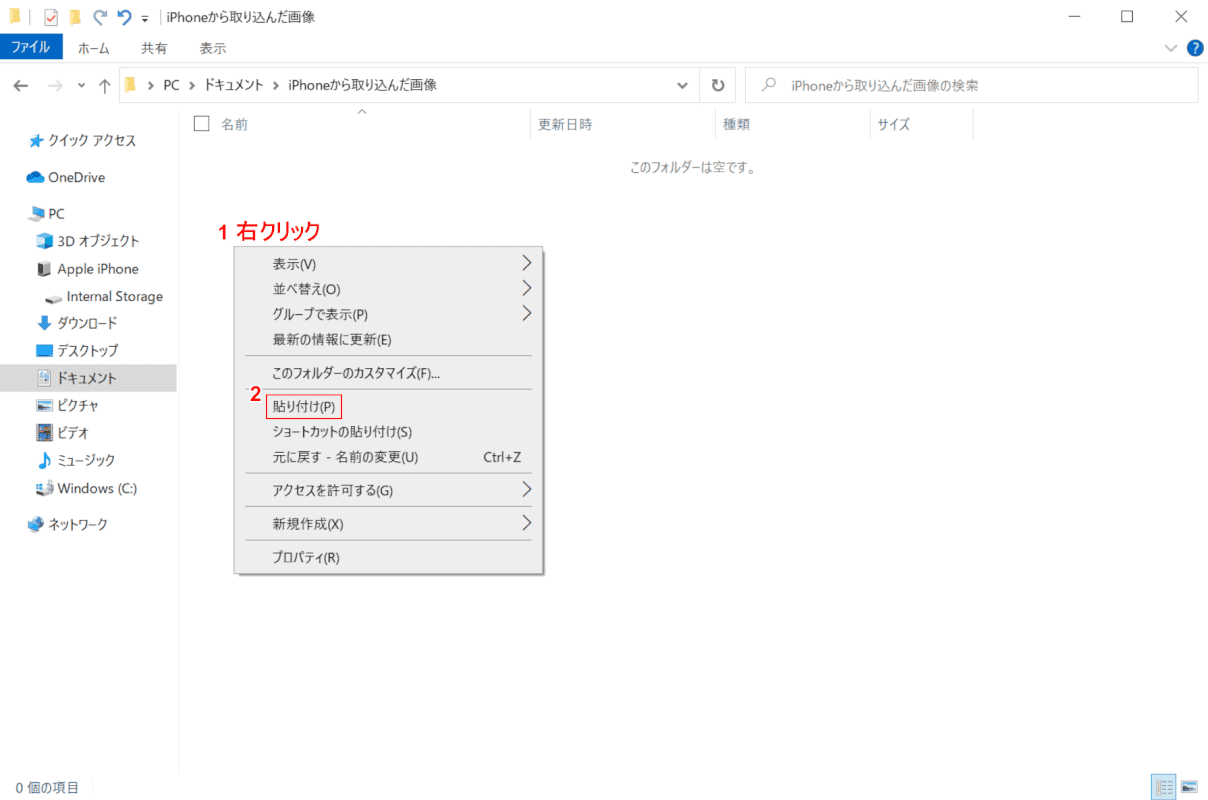Choose 最新の情報に更新(E) in context menu
The width and height of the screenshot is (1208, 800).
click(x=388, y=340)
